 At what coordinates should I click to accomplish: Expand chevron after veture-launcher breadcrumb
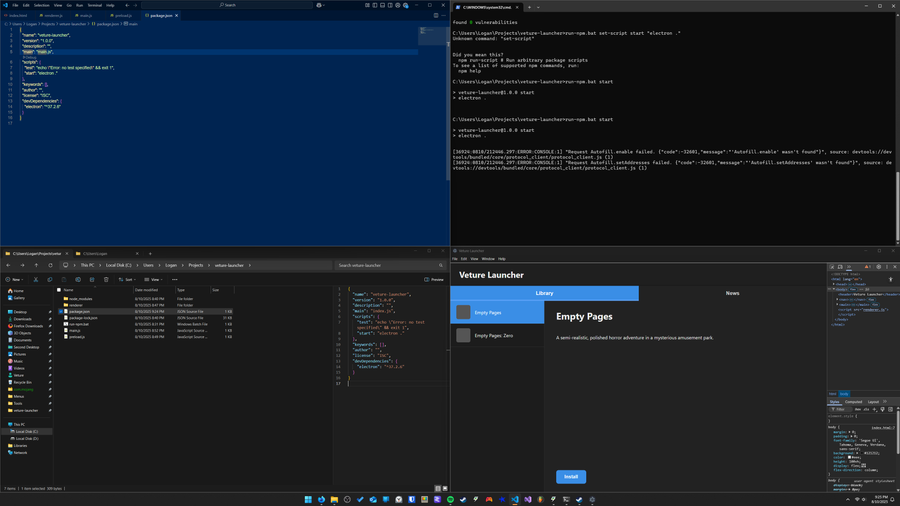pos(250,265)
